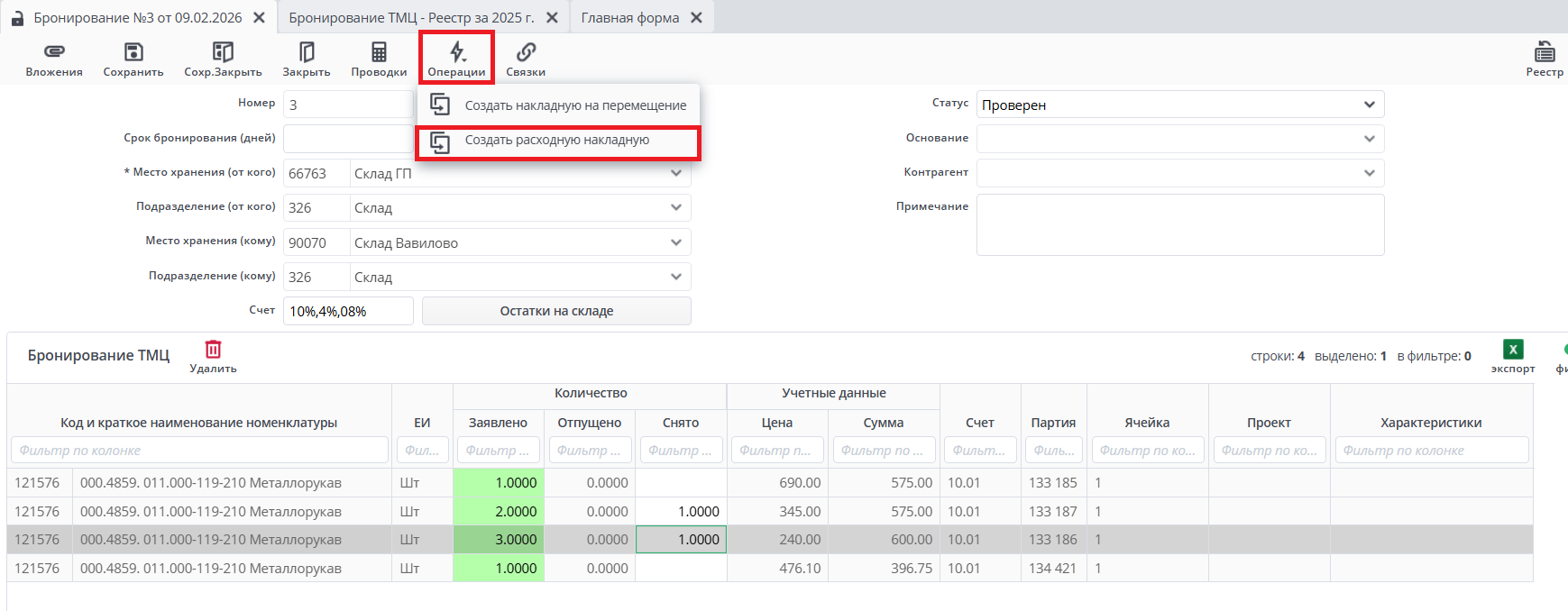Open the Вложения attachments icon
This screenshot has width=1568, height=611.
pyautogui.click(x=54, y=52)
